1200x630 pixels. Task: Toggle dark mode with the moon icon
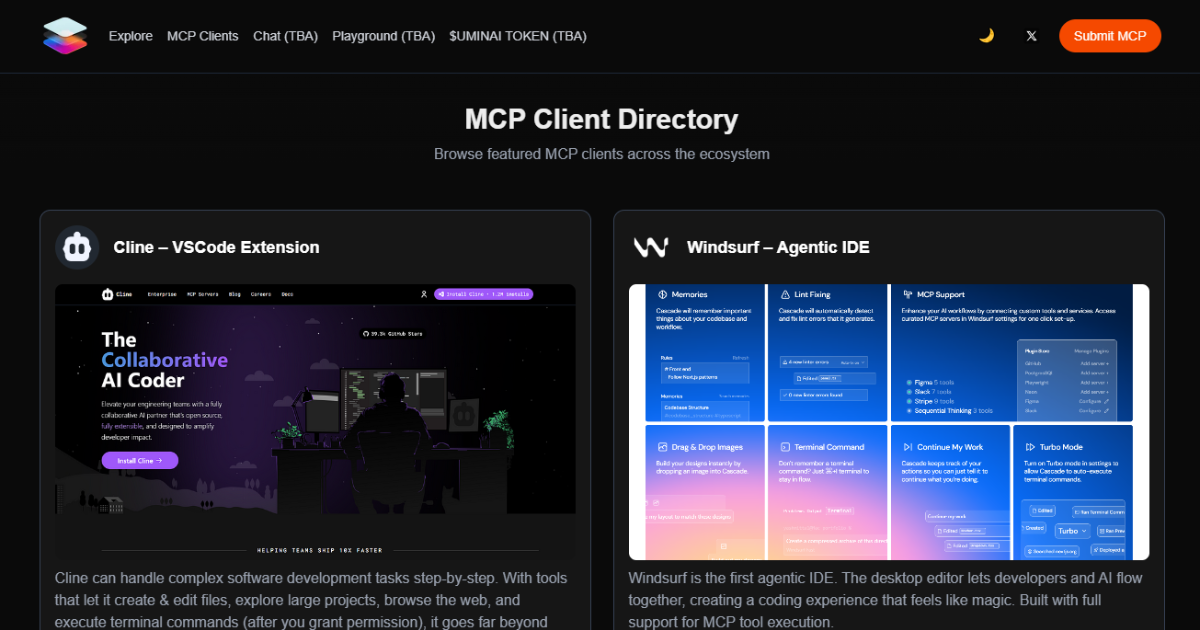986,35
